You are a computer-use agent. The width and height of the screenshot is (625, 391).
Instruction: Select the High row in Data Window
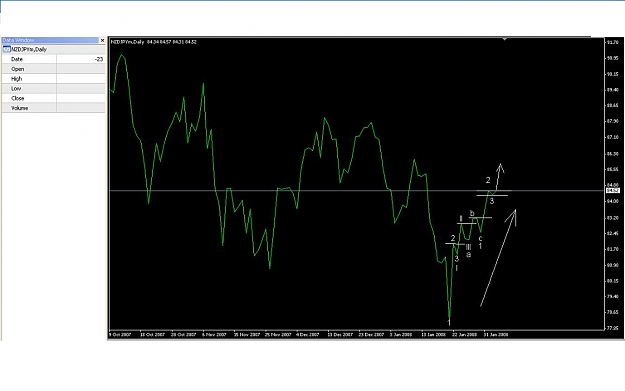[x=53, y=79]
